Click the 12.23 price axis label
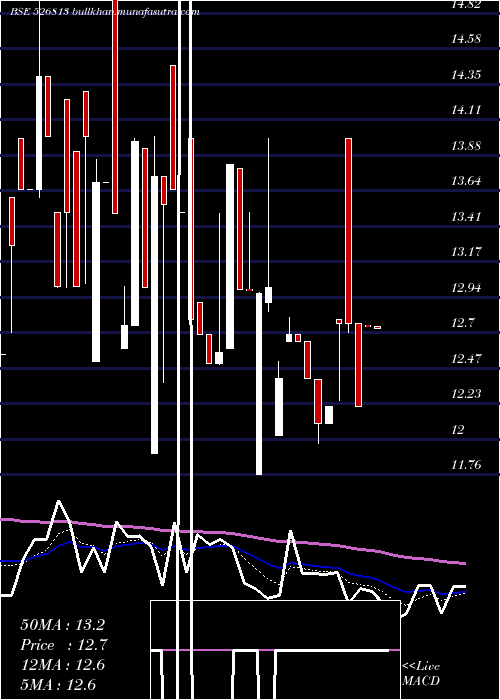Image resolution: width=500 pixels, height=700 pixels. (466, 394)
